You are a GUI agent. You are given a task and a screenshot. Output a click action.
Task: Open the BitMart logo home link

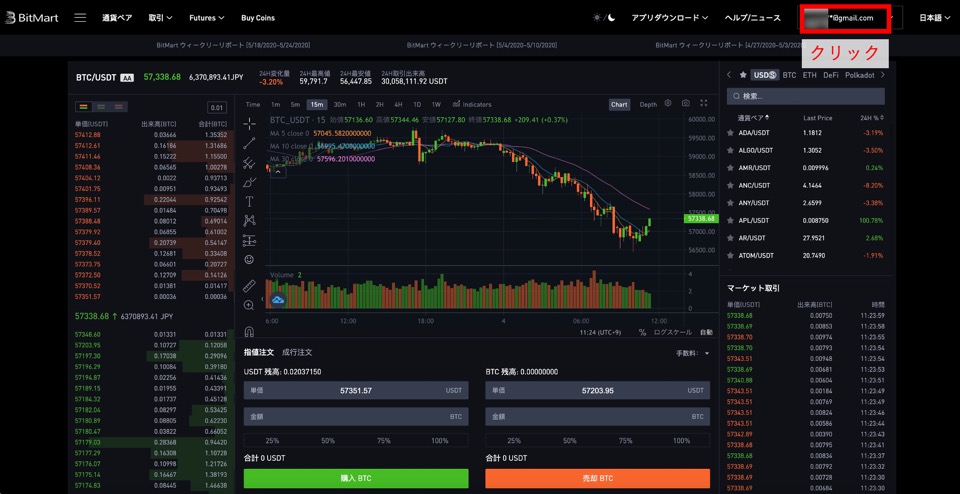32,18
